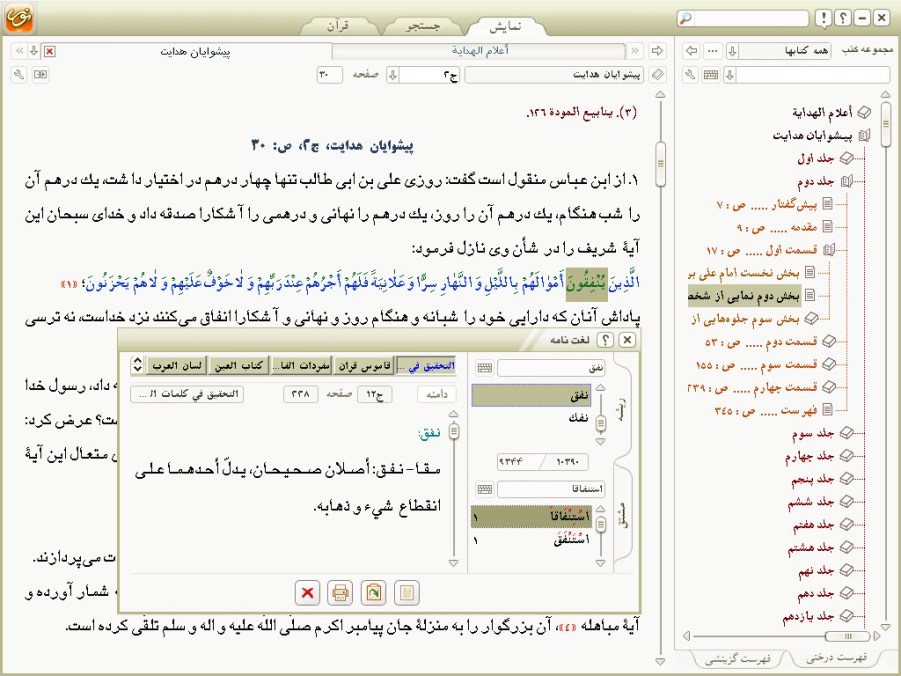Click the down arrow icon beside the red X
This screenshot has height=676, width=901.
[x=34, y=52]
